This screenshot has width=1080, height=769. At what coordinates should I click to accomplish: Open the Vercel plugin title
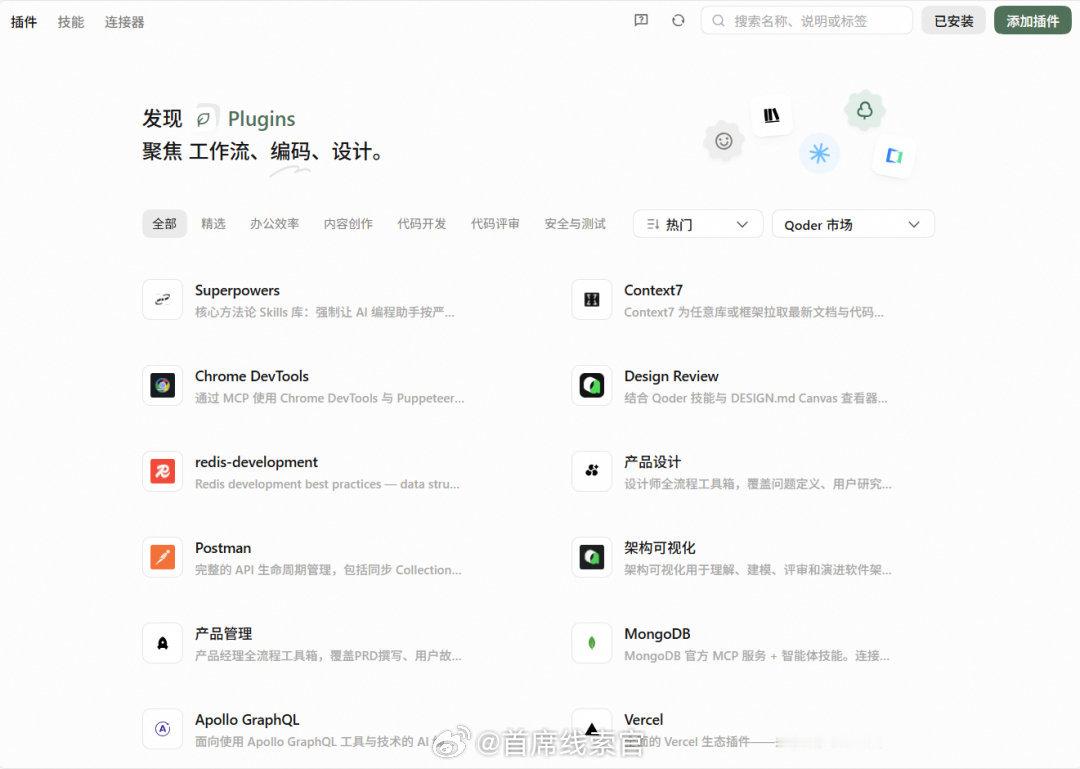coord(643,719)
